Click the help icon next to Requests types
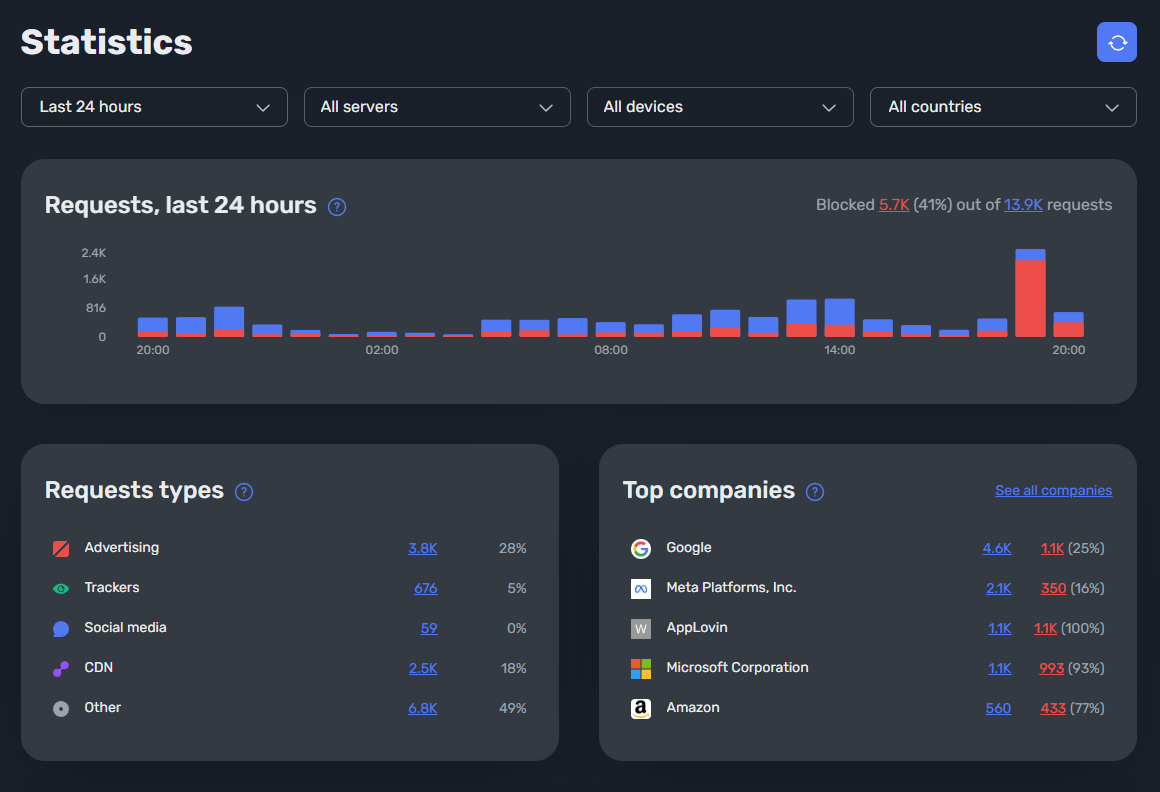 tap(243, 491)
